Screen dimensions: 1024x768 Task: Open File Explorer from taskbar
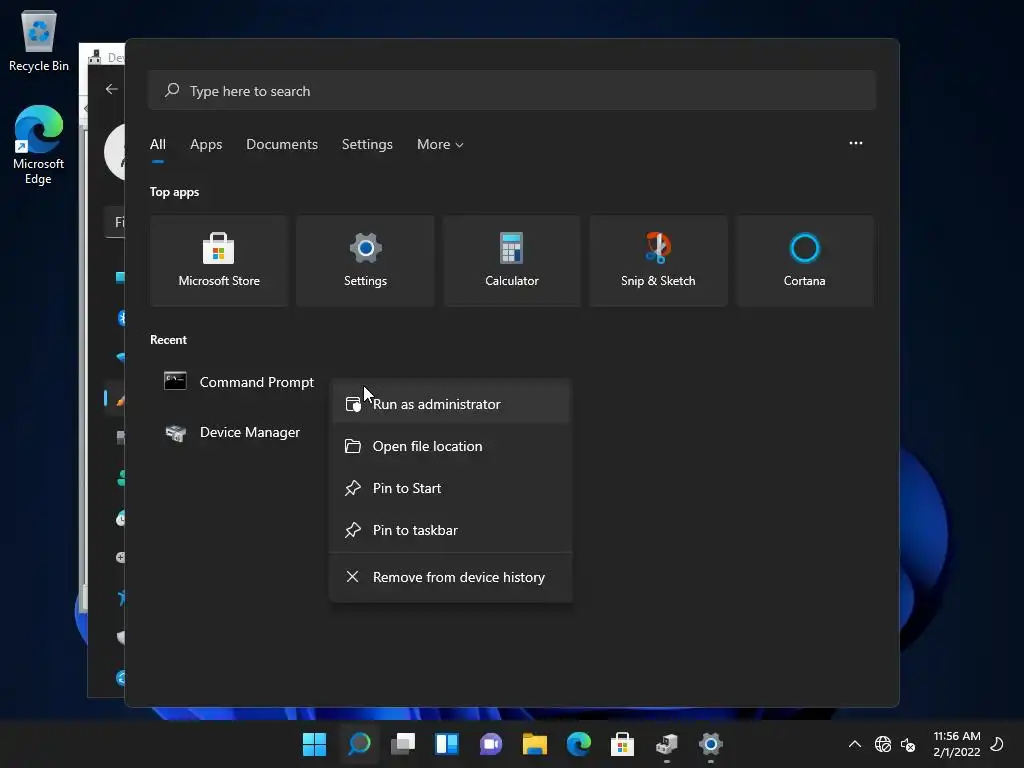(x=534, y=744)
